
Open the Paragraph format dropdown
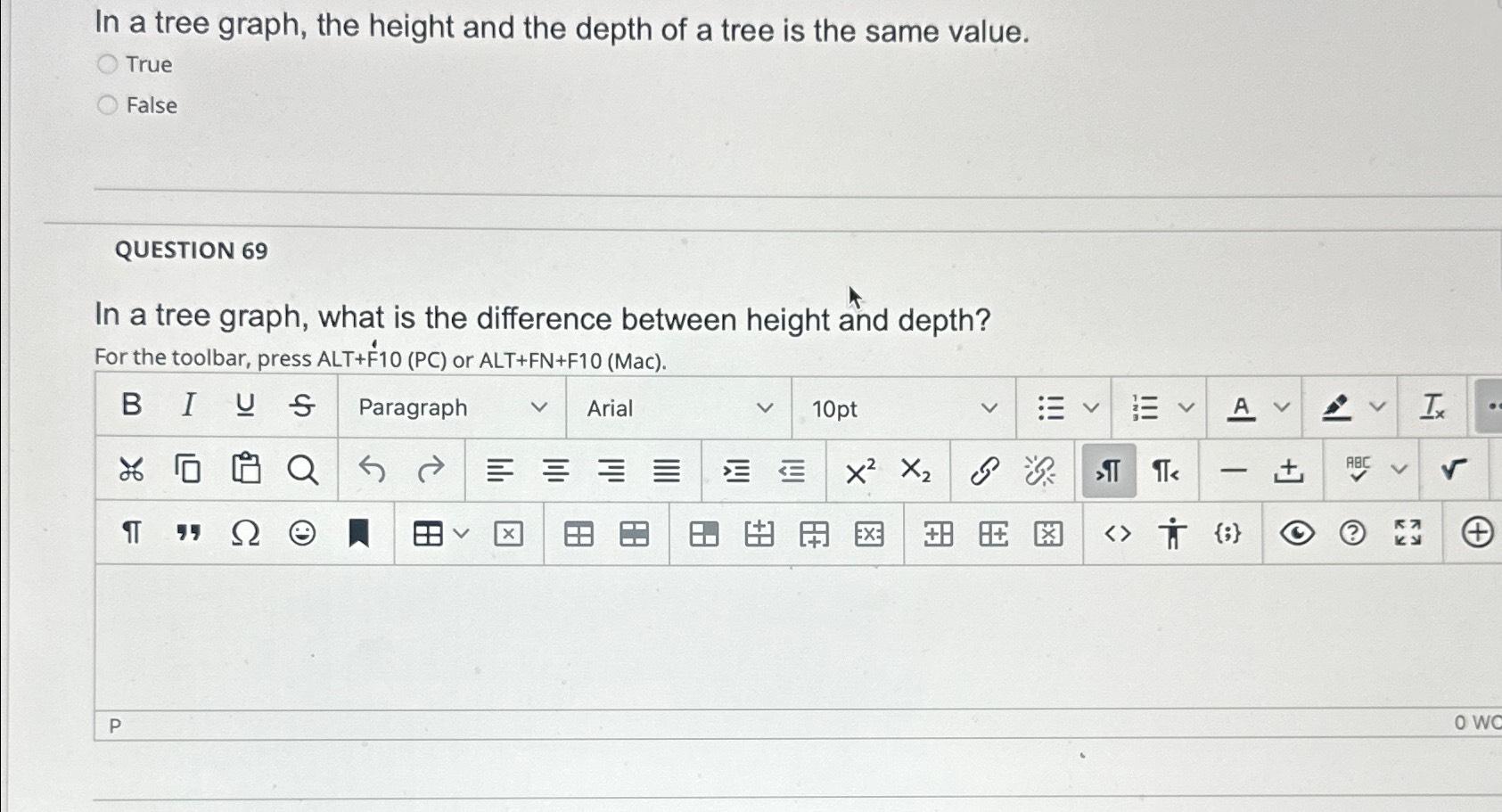click(450, 407)
